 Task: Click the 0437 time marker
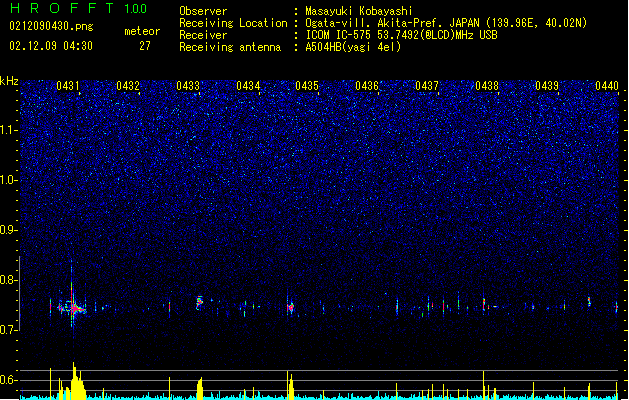point(427,86)
